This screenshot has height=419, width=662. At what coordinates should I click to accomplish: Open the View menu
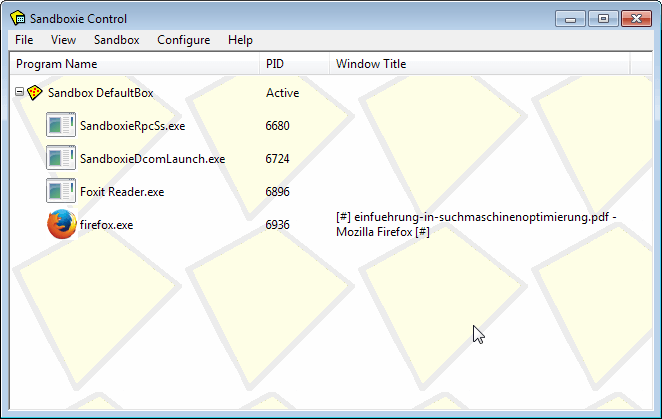pos(63,40)
